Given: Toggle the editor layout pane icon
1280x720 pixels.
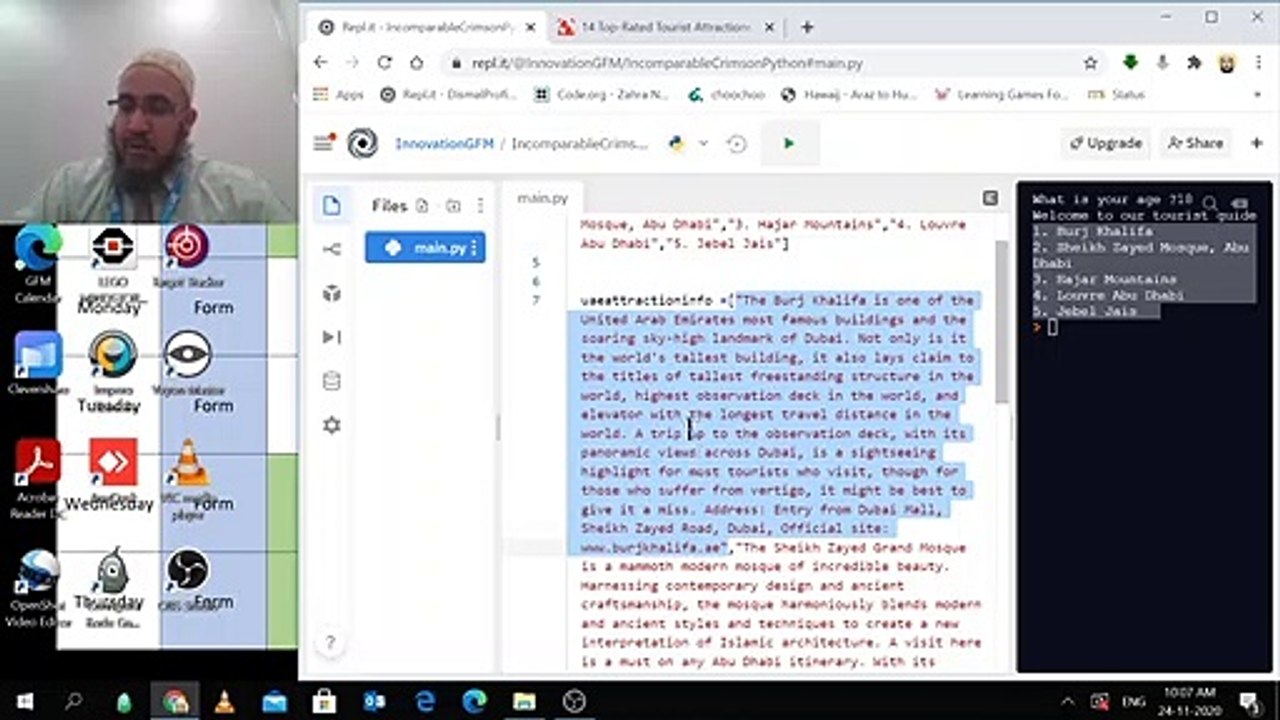Looking at the screenshot, I should coord(990,198).
